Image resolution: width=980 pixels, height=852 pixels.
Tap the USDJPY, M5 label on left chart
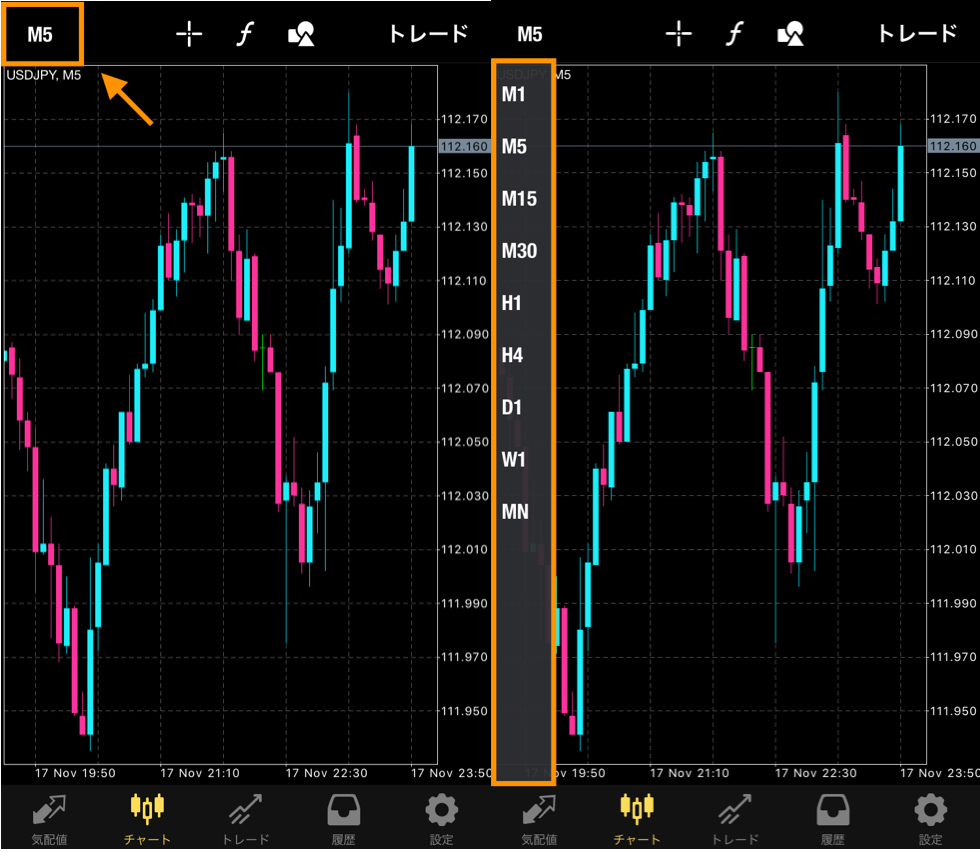[44, 75]
